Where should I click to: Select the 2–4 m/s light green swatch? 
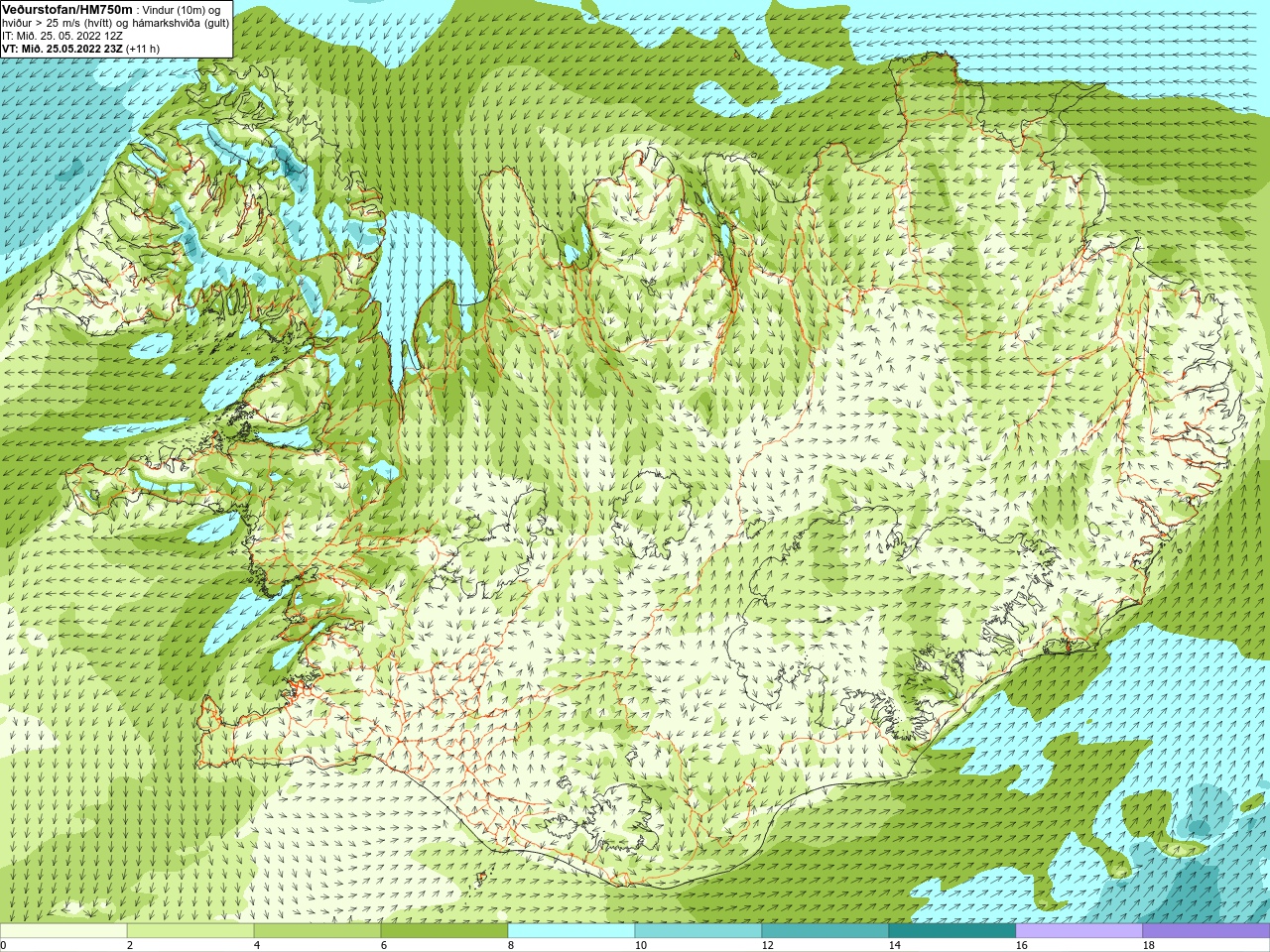coord(190,931)
